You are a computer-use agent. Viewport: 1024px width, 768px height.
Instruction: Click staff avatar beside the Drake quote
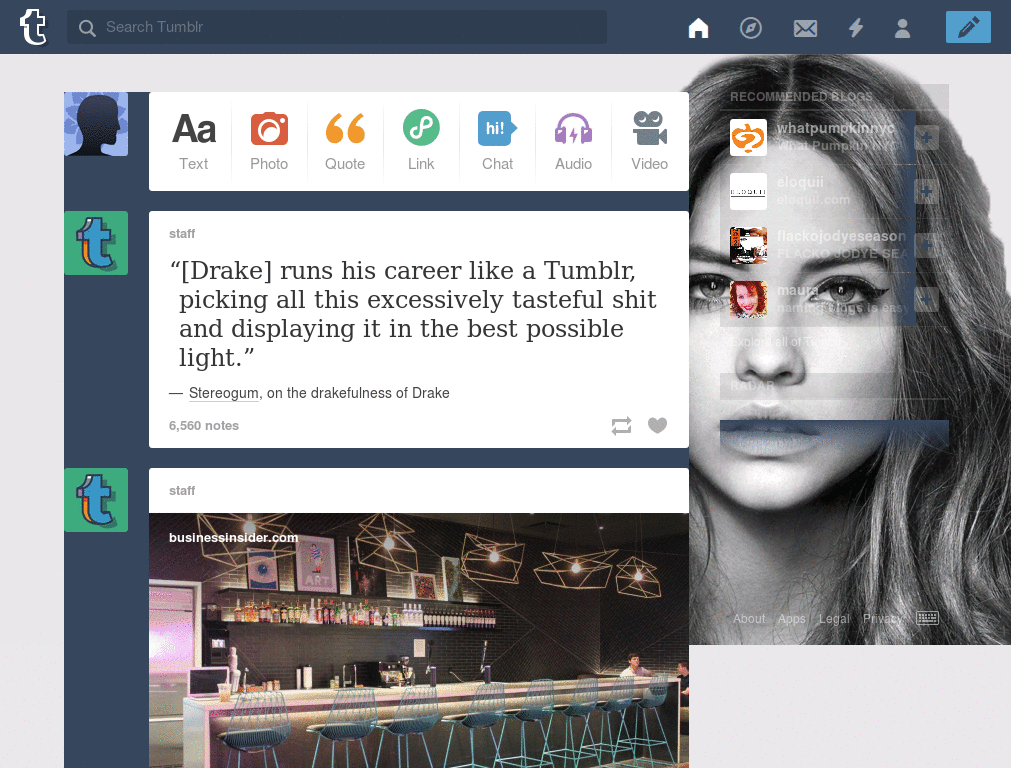(x=96, y=243)
